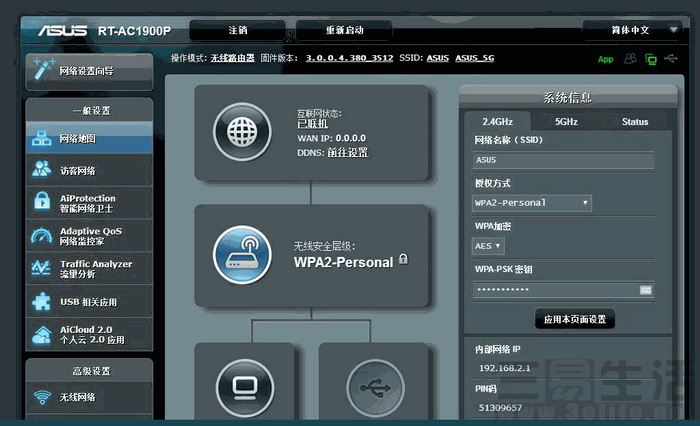Click the USB device circle icon

pyautogui.click(x=375, y=388)
